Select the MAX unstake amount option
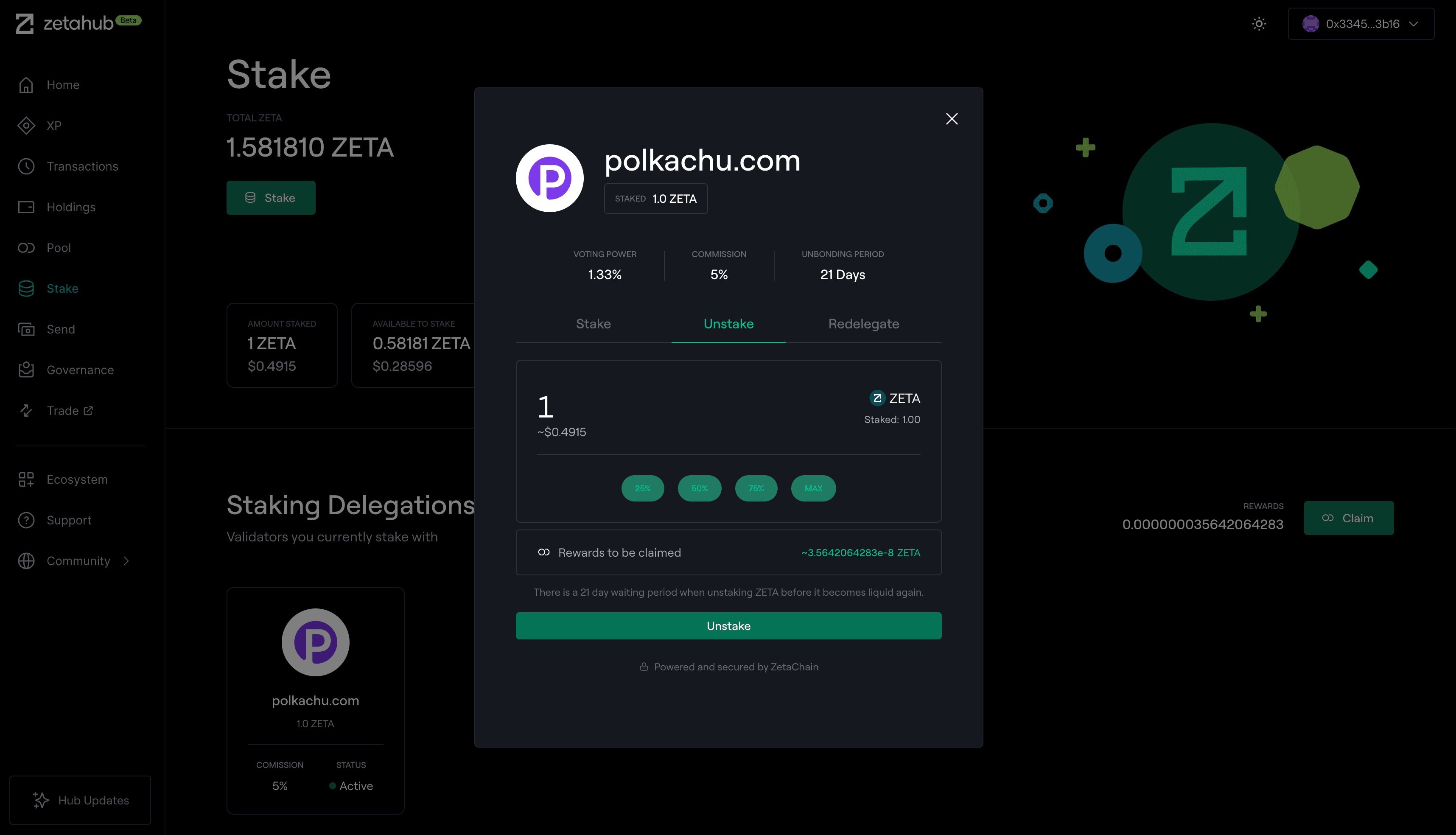This screenshot has height=835, width=1456. [813, 488]
